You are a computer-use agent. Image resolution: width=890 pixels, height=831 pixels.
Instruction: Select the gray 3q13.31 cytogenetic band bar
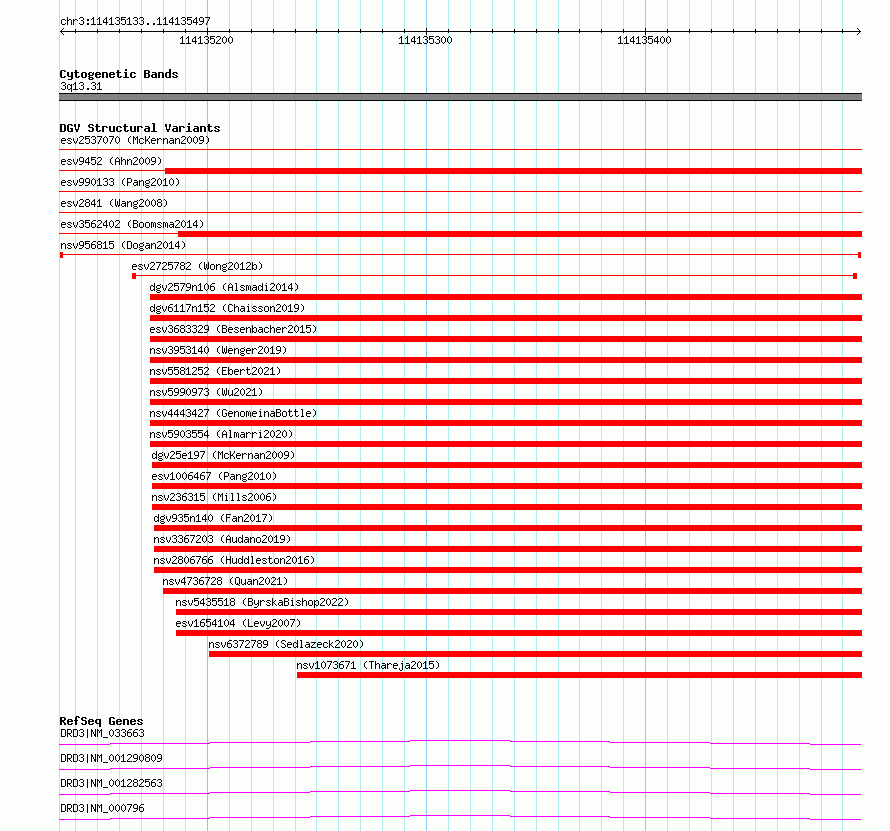tap(460, 97)
